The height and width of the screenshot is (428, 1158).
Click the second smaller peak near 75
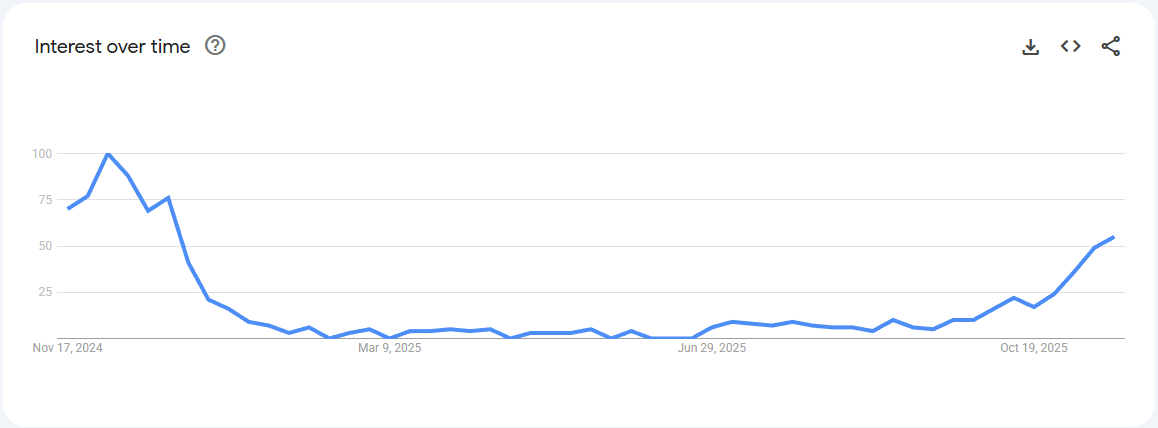pos(168,197)
